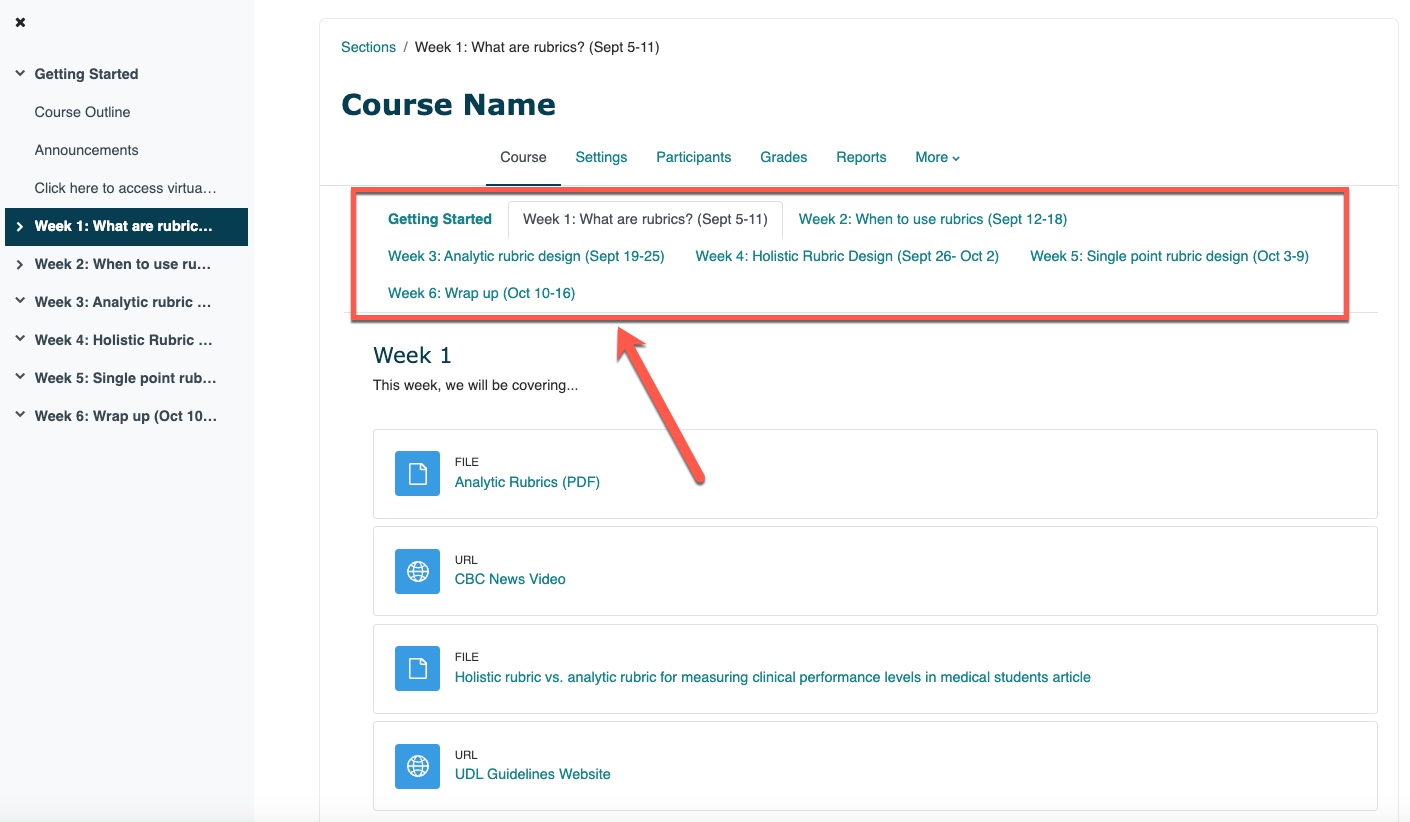Open the Course Outline page

(84, 111)
